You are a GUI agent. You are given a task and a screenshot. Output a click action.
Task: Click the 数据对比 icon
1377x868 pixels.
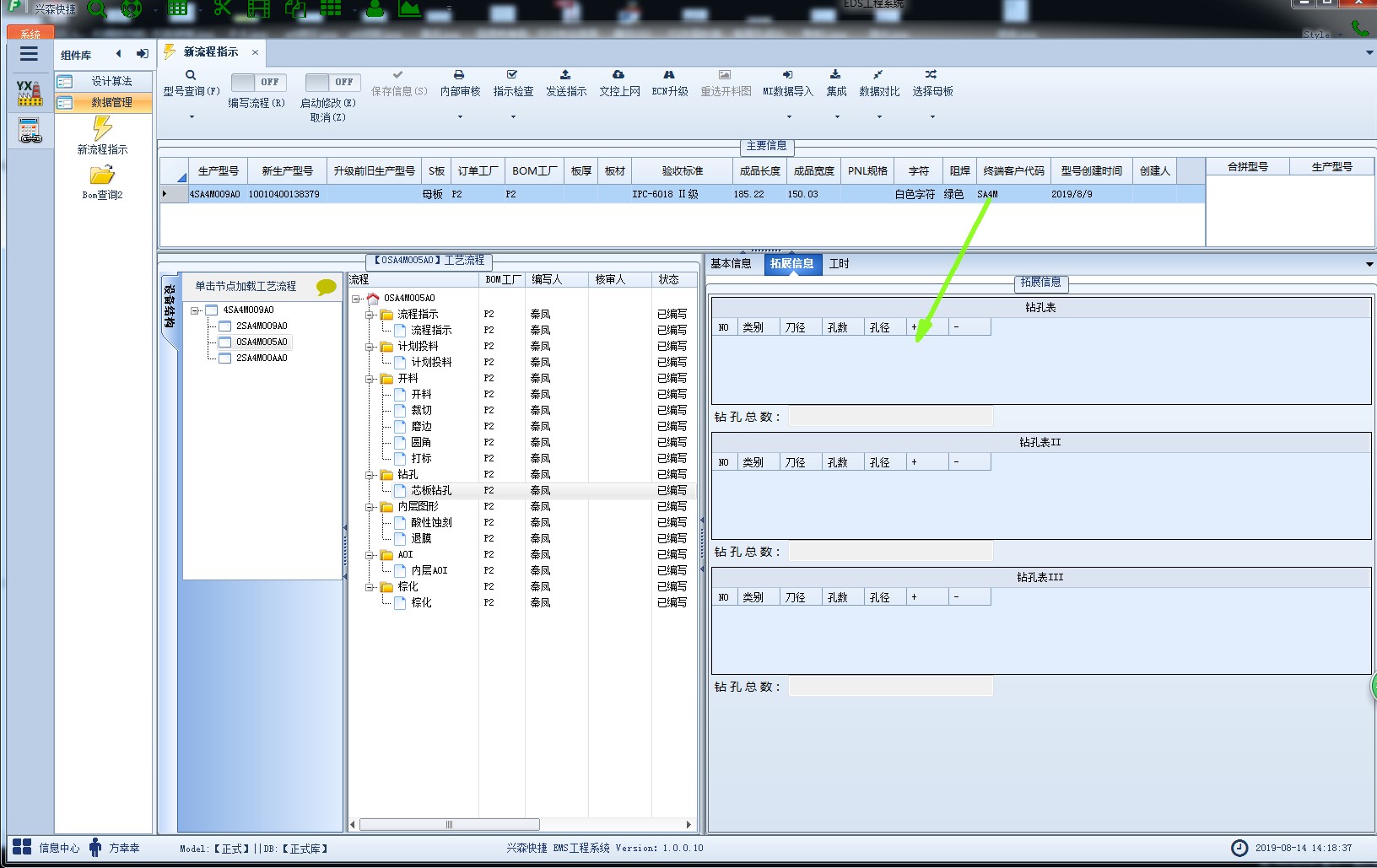click(878, 74)
